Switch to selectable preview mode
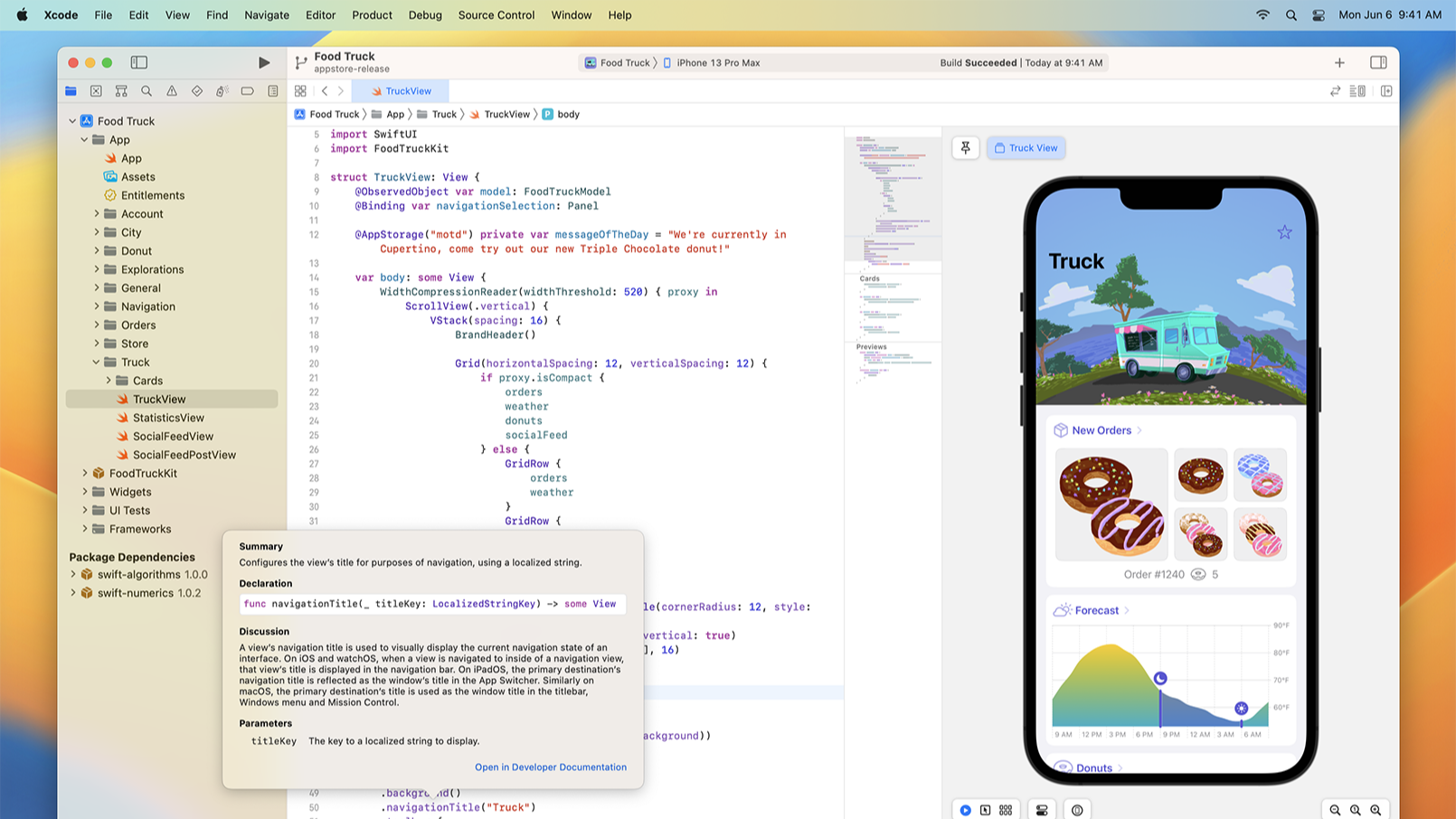This screenshot has height=819, width=1456. (986, 810)
